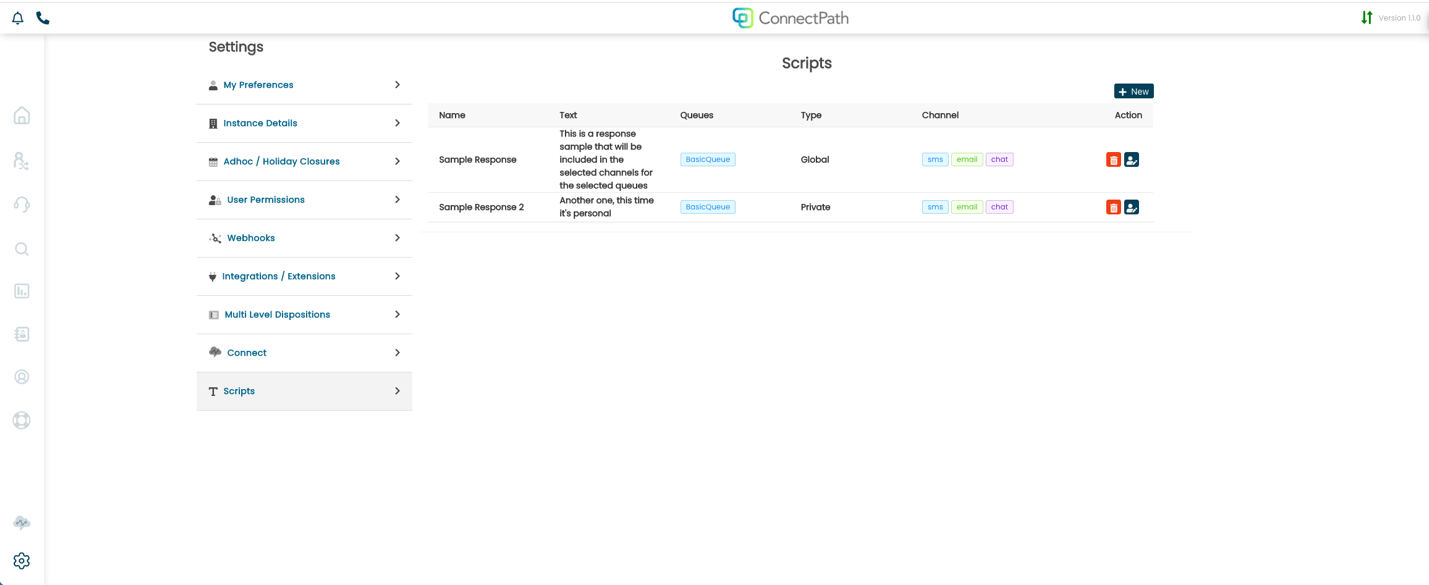Edit Sample Response 2 with the edit icon
The image size is (1429, 585).
pyautogui.click(x=1131, y=207)
